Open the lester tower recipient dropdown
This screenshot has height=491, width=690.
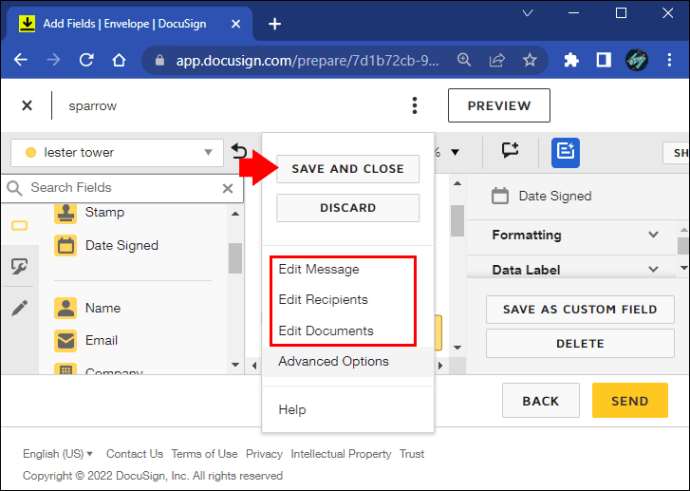click(117, 153)
